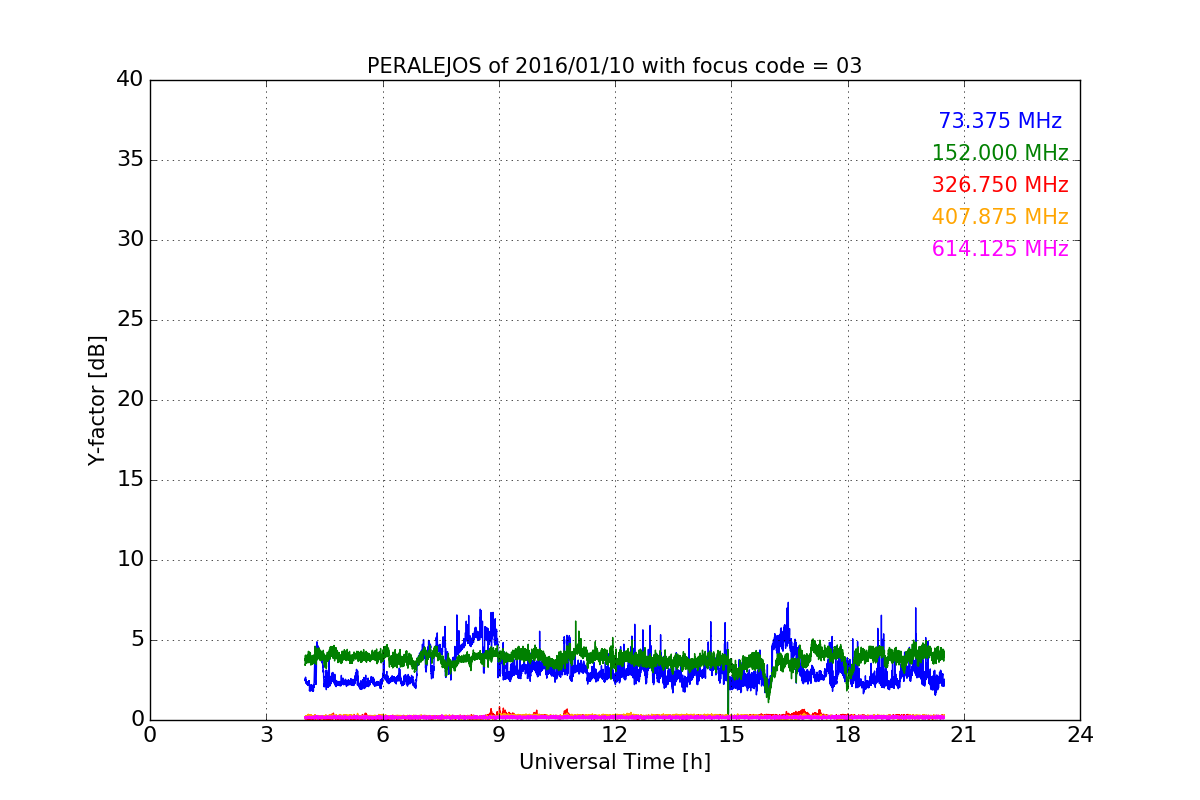Select the 326.750 MHz legend label
1200x800 pixels.
coord(1000,185)
